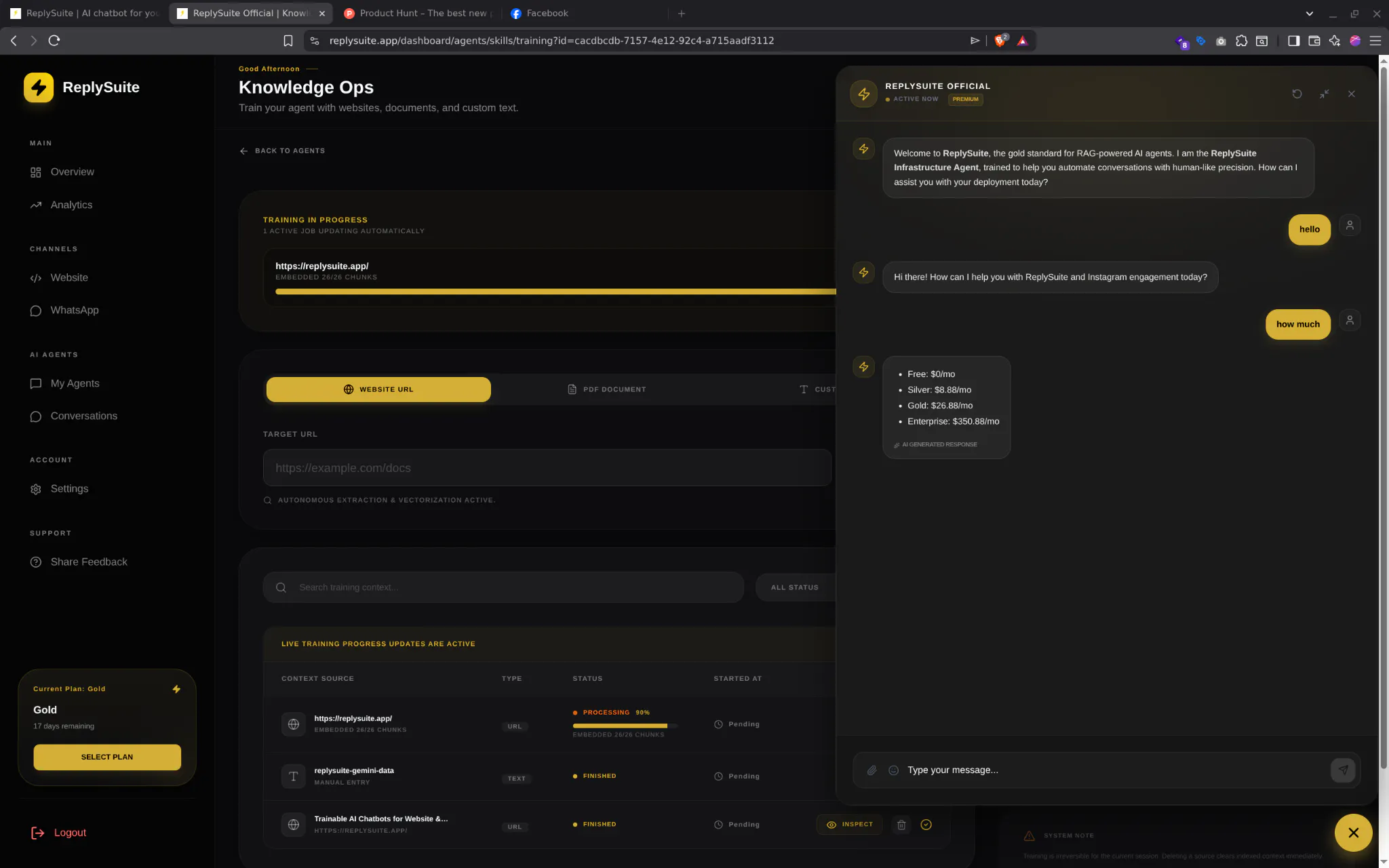1389x868 pixels.
Task: Click Back to Agents link
Action: pyautogui.click(x=282, y=151)
